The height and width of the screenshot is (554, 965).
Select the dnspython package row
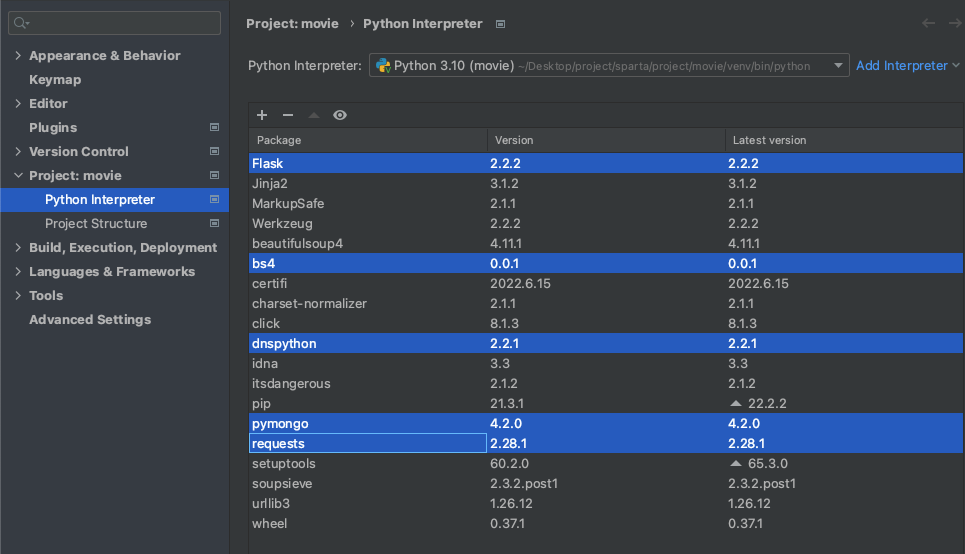coord(606,343)
